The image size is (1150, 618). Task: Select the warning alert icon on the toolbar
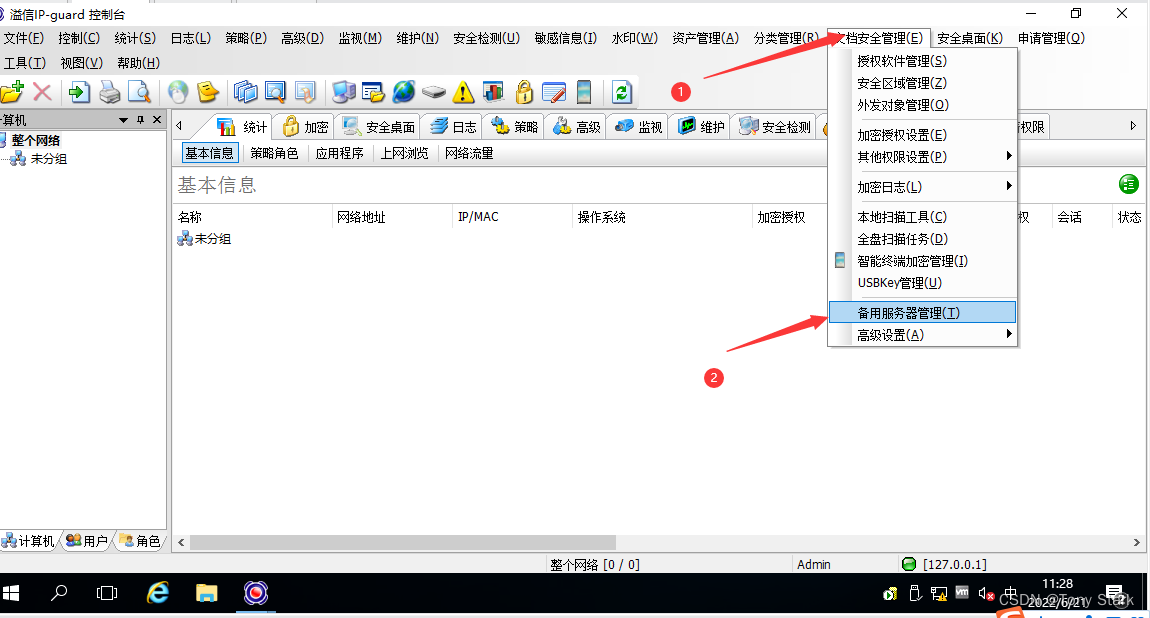pos(463,91)
